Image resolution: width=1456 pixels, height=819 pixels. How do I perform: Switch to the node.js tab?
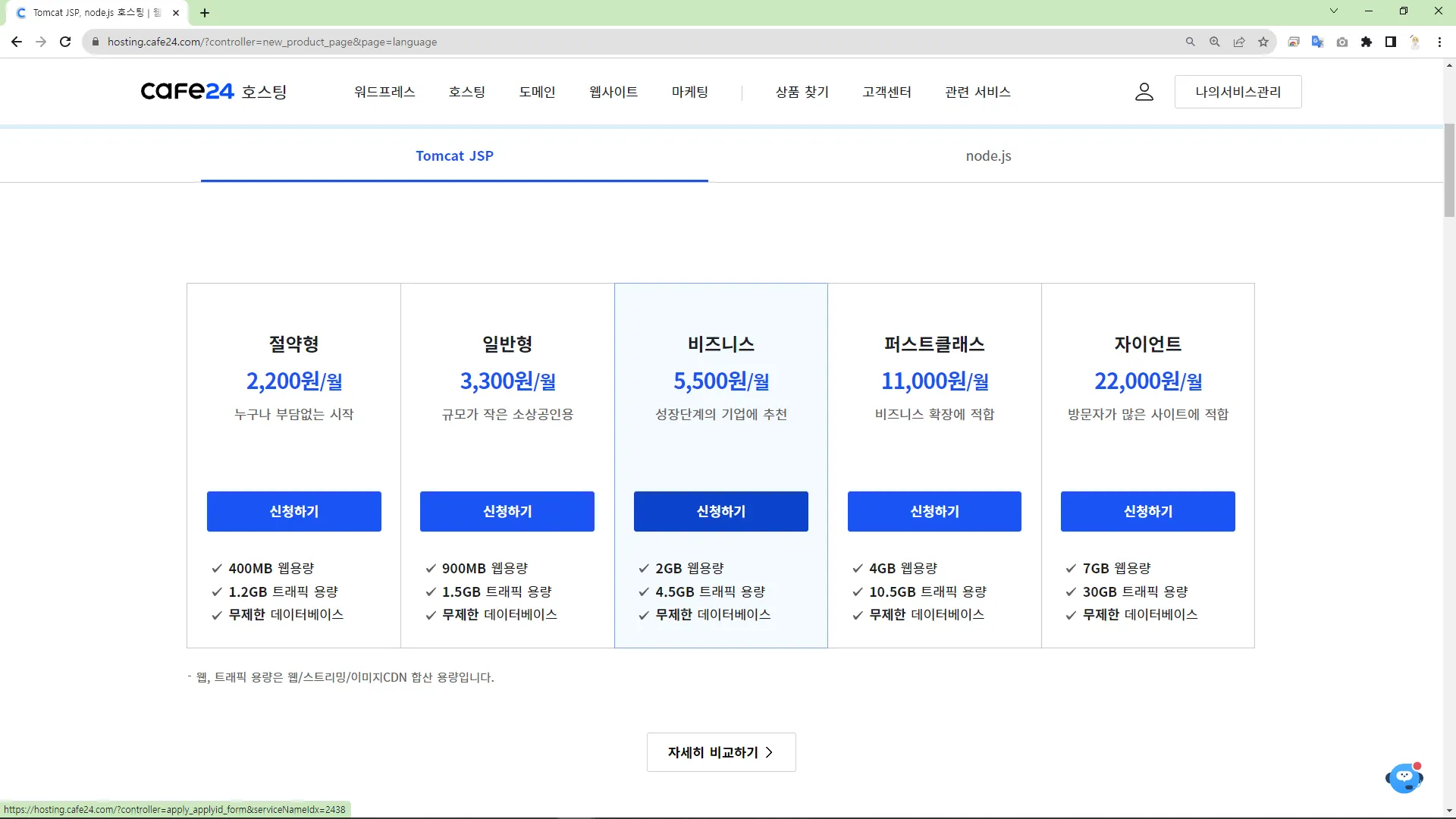[988, 155]
